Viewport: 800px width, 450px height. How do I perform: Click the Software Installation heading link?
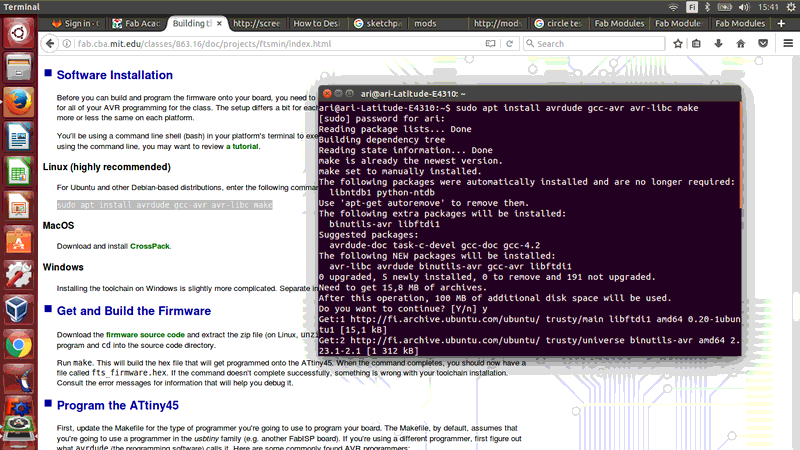click(x=115, y=75)
